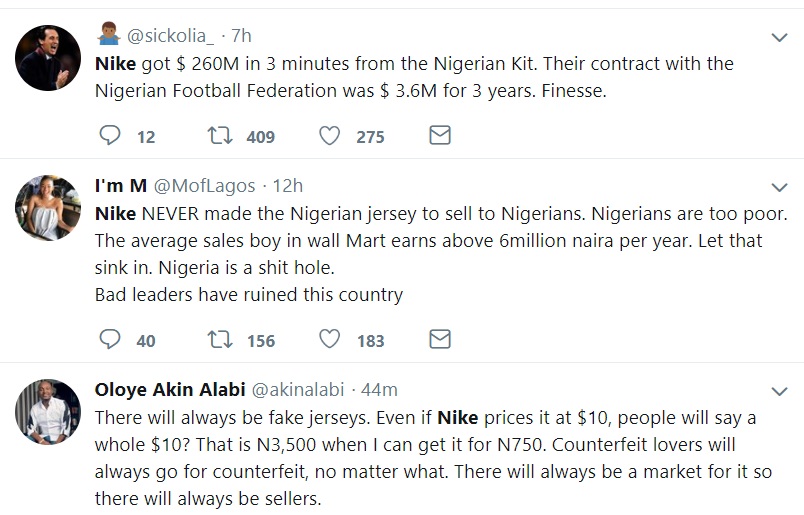Reply to the @MofLagos tweet
Screen dimensions: 804x515
pyautogui.click(x=109, y=339)
